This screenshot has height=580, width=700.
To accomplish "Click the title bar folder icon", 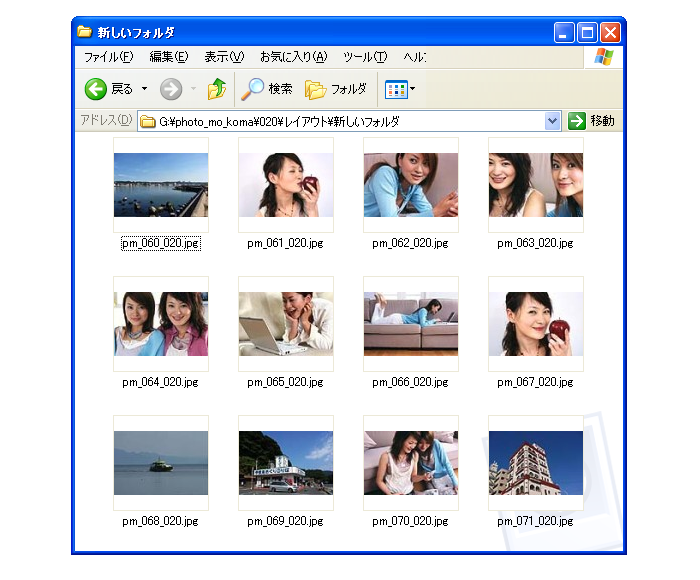I will 84,31.
